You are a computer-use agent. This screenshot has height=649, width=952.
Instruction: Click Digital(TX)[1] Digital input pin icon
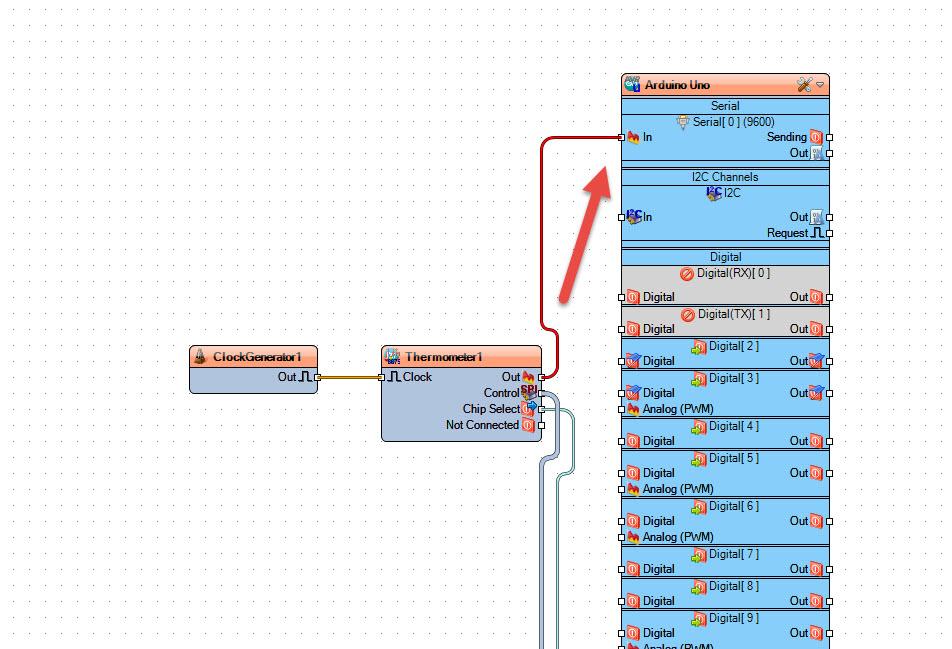pos(633,329)
